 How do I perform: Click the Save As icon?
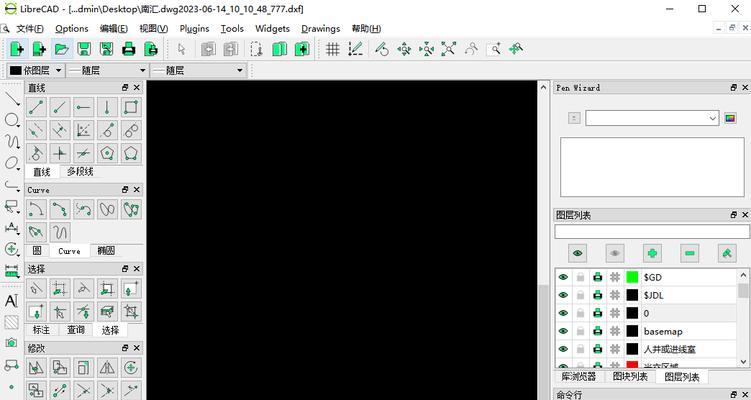pos(106,49)
